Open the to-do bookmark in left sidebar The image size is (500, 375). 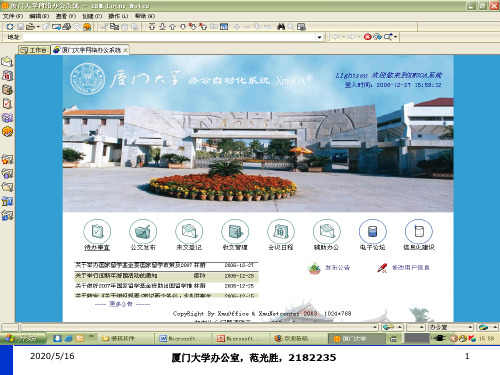[x=7, y=104]
